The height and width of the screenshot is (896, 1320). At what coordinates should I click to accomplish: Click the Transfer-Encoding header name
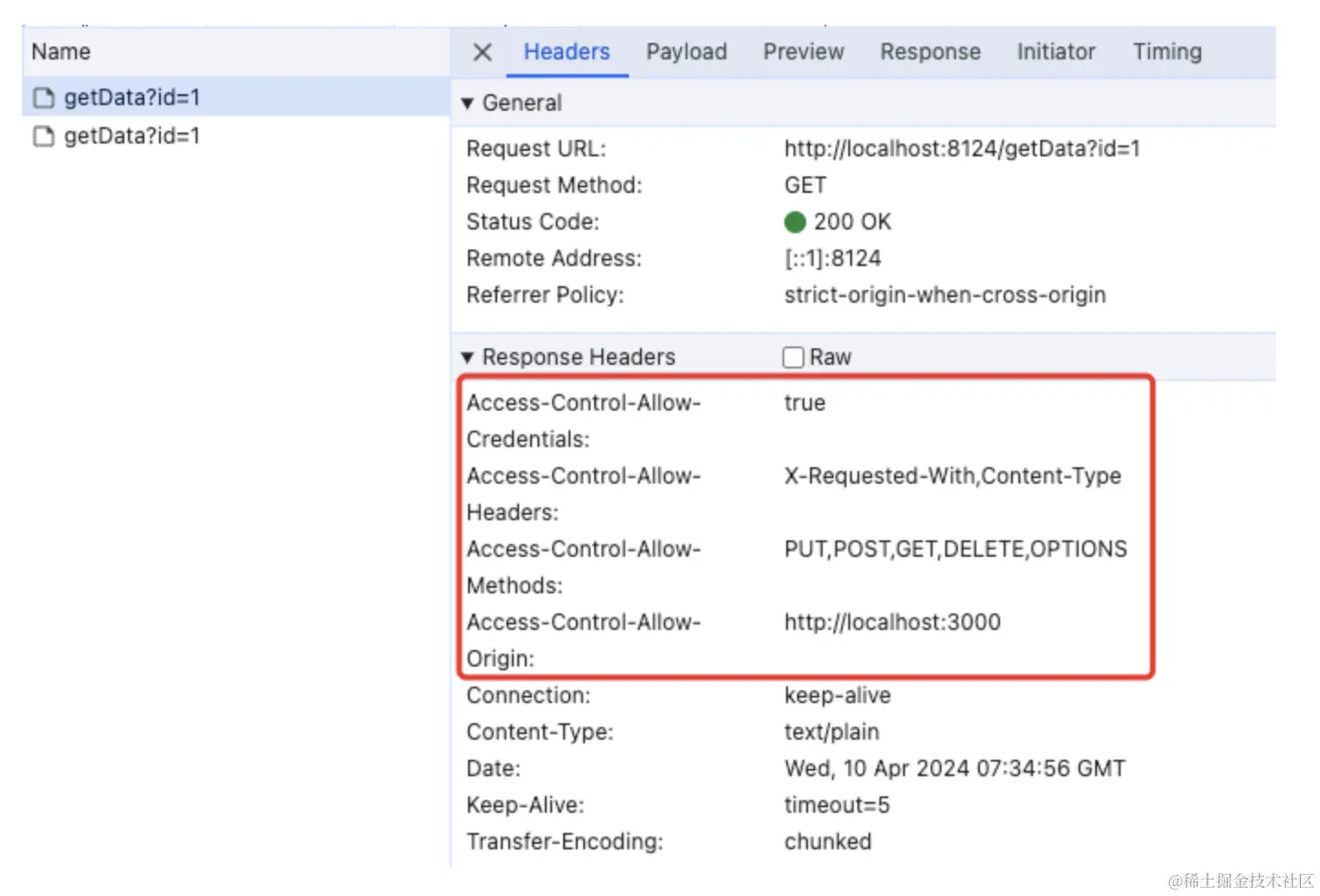565,842
